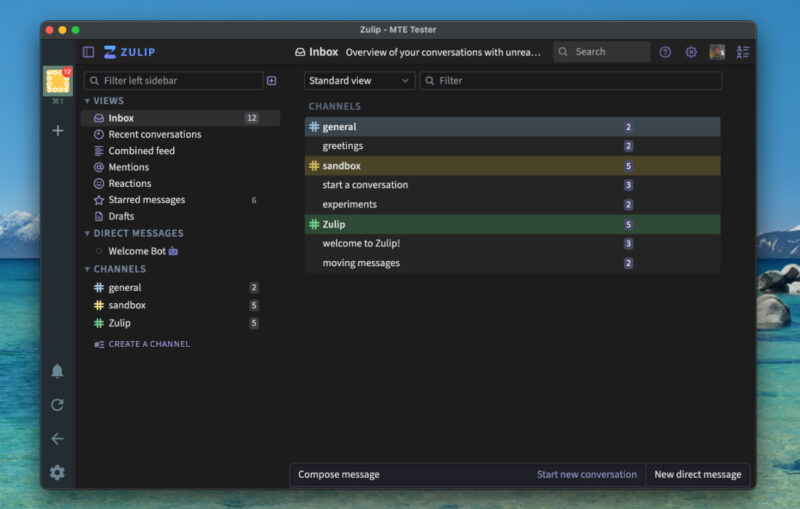
Task: Click New direct message button
Action: [x=697, y=474]
